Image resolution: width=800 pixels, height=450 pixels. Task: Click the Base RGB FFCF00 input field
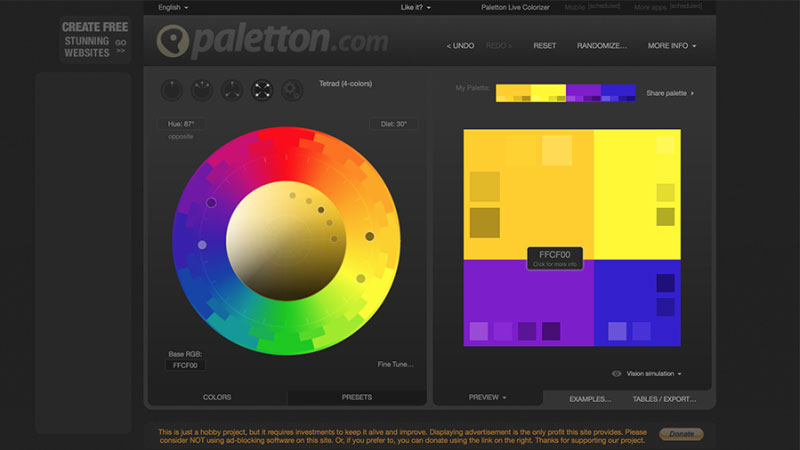click(x=185, y=365)
